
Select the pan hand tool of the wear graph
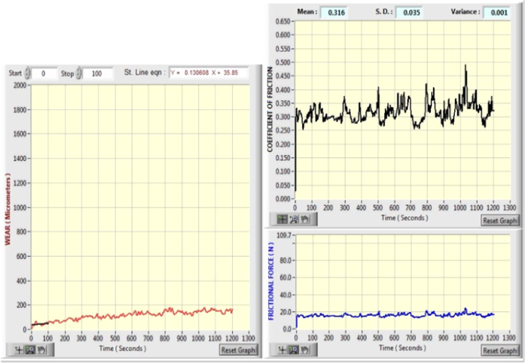coord(41,350)
